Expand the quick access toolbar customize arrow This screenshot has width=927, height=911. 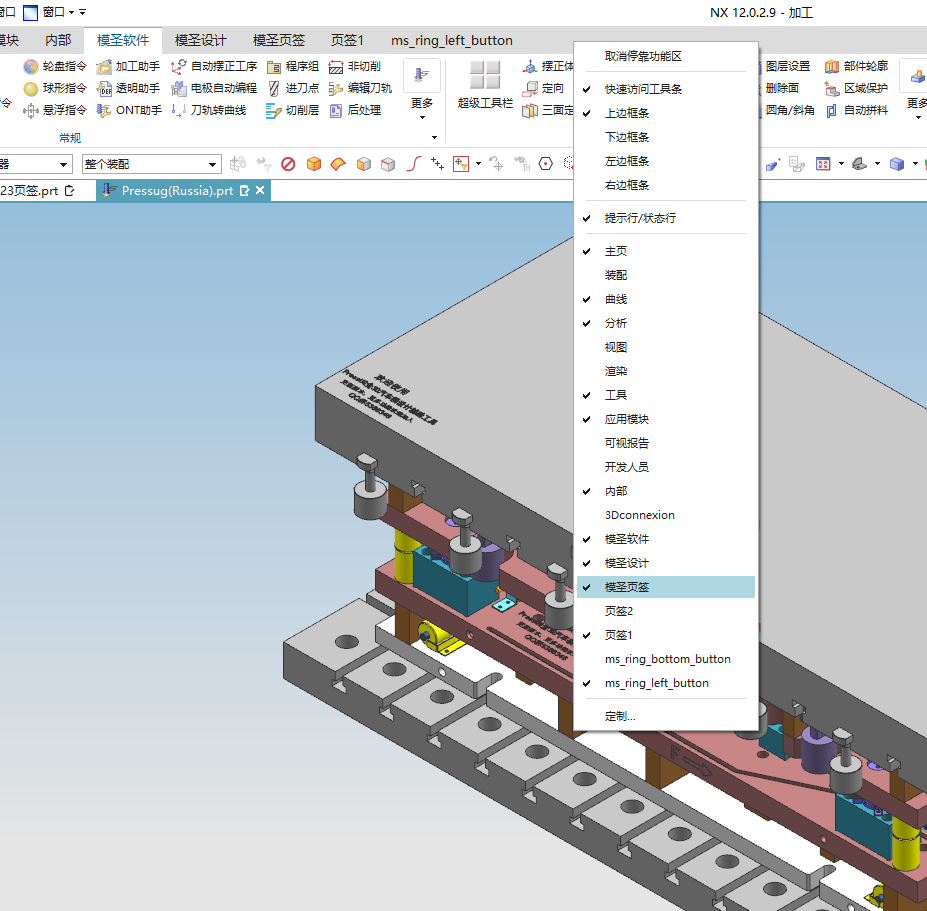coord(83,12)
